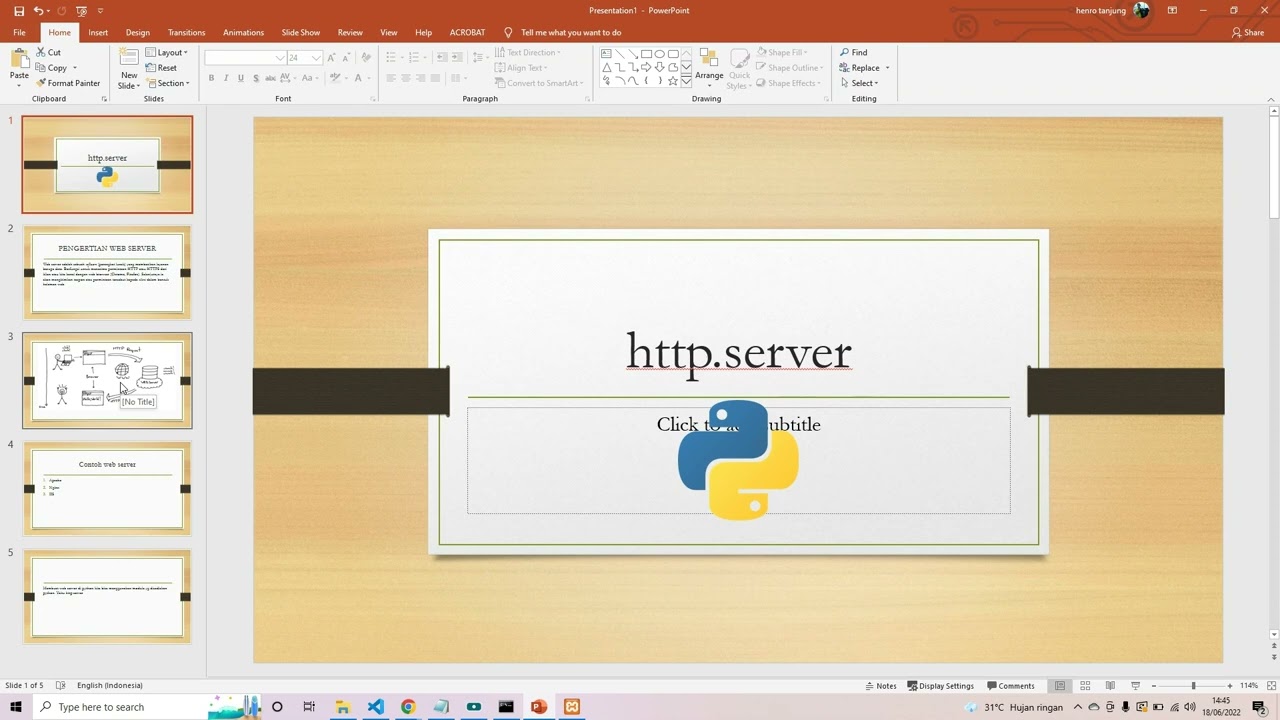Toggle Normal view button
Image resolution: width=1280 pixels, height=720 pixels.
click(1060, 686)
